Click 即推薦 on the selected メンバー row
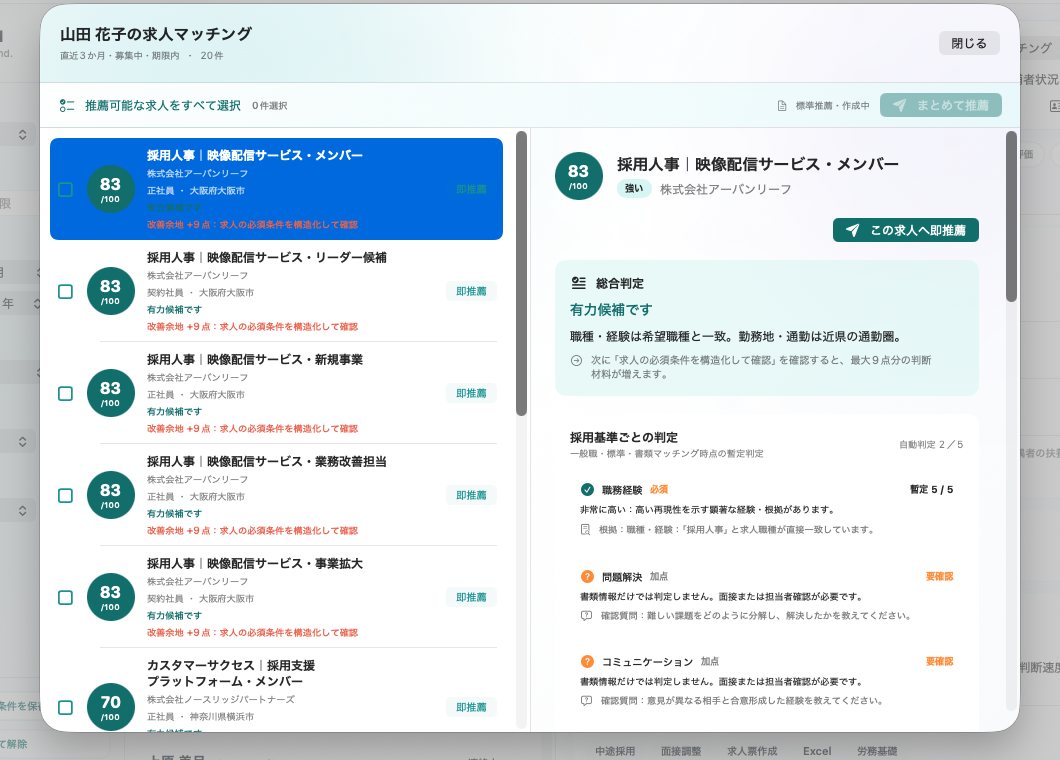 [471, 189]
